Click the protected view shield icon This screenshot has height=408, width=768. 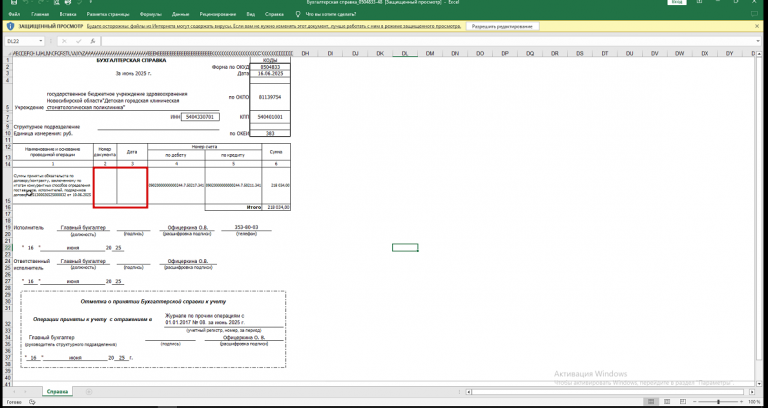pyautogui.click(x=11, y=26)
